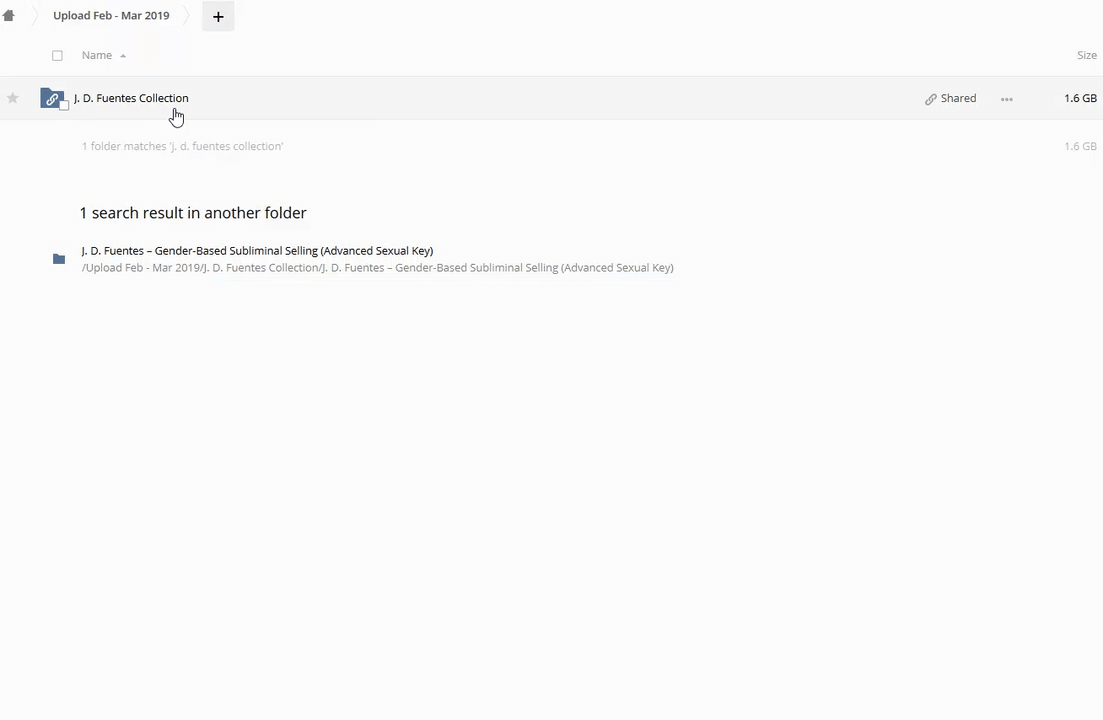Click '1 search result in another folder' heading

coord(193,213)
